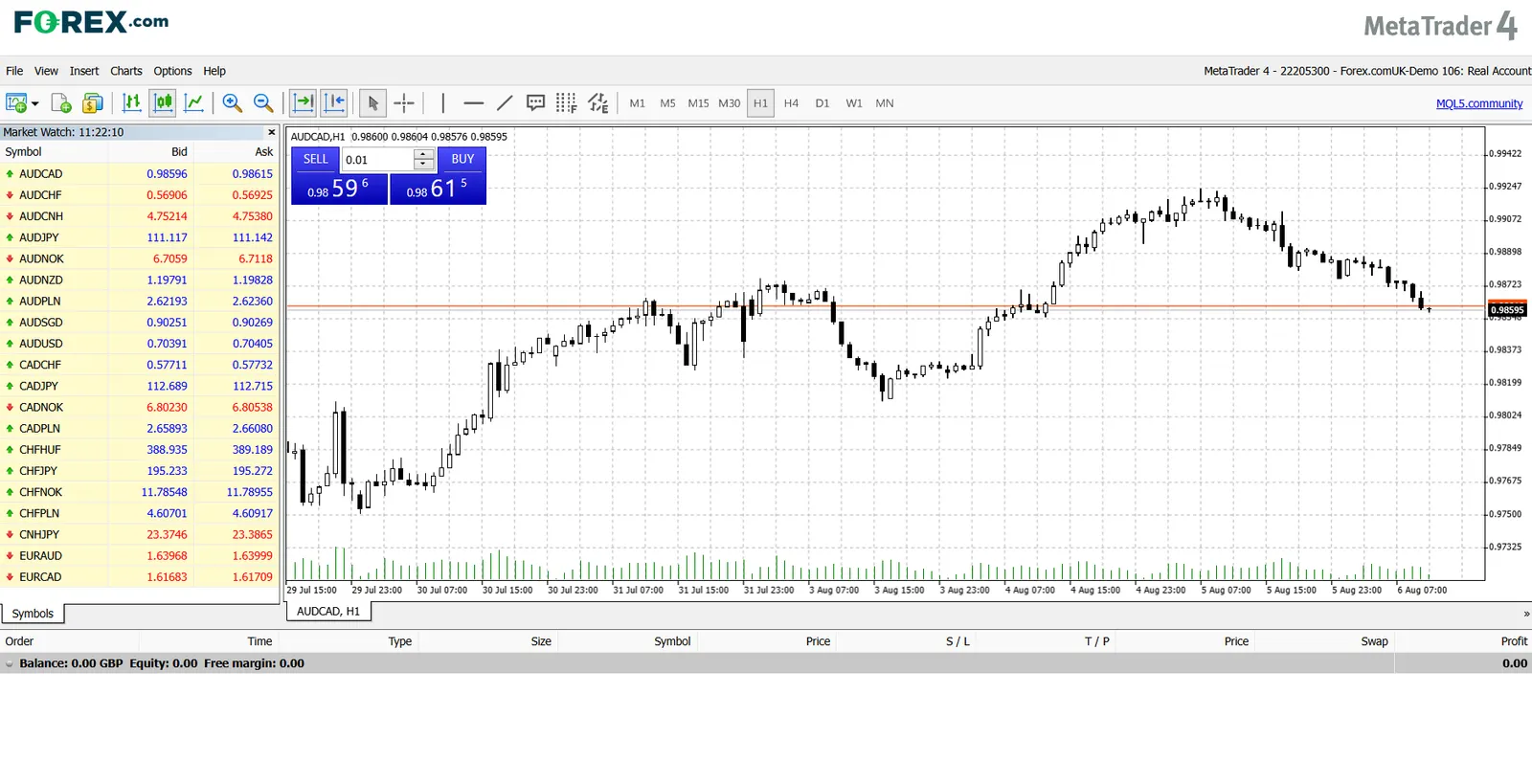Image resolution: width=1532 pixels, height=784 pixels.
Task: Toggle Auto Scroll chart to end
Action: pyautogui.click(x=304, y=103)
